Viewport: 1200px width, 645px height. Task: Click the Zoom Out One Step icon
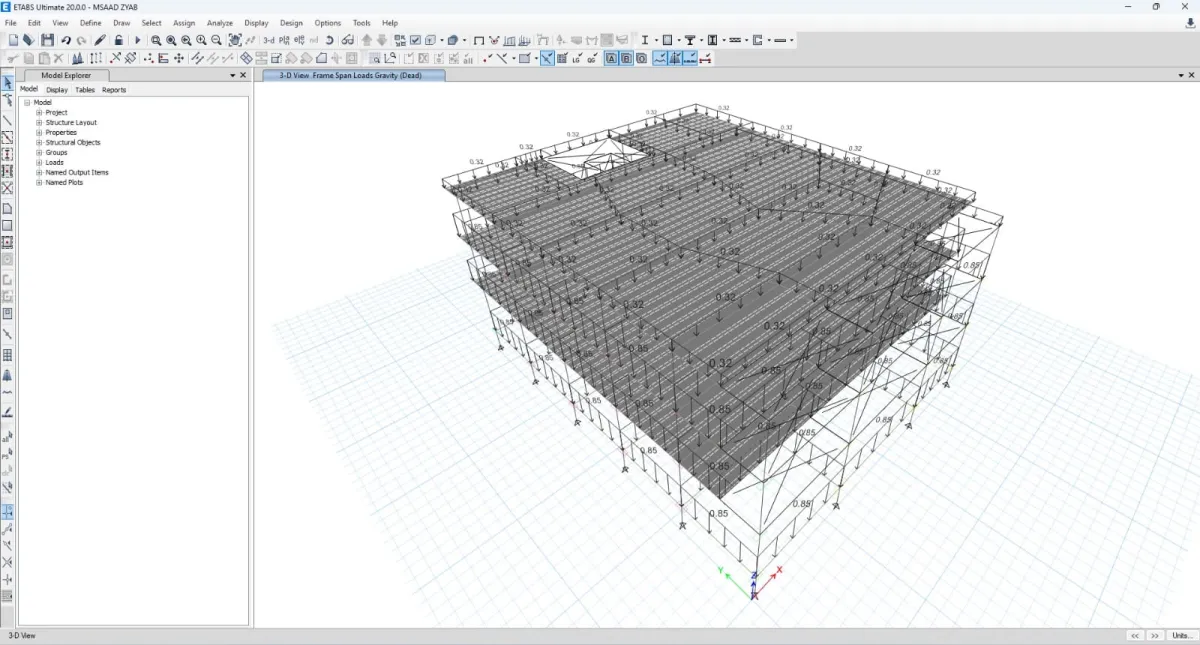tap(216, 40)
